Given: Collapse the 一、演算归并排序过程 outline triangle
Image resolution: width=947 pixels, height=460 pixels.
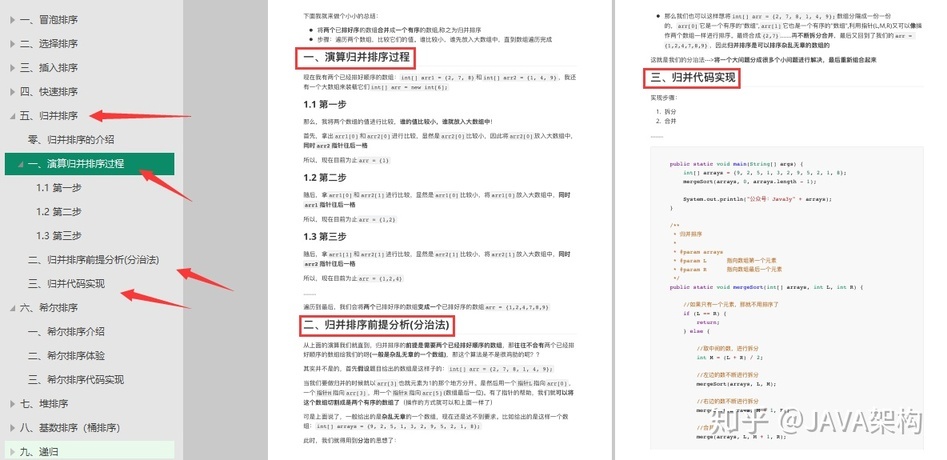Looking at the screenshot, I should pyautogui.click(x=21, y=164).
